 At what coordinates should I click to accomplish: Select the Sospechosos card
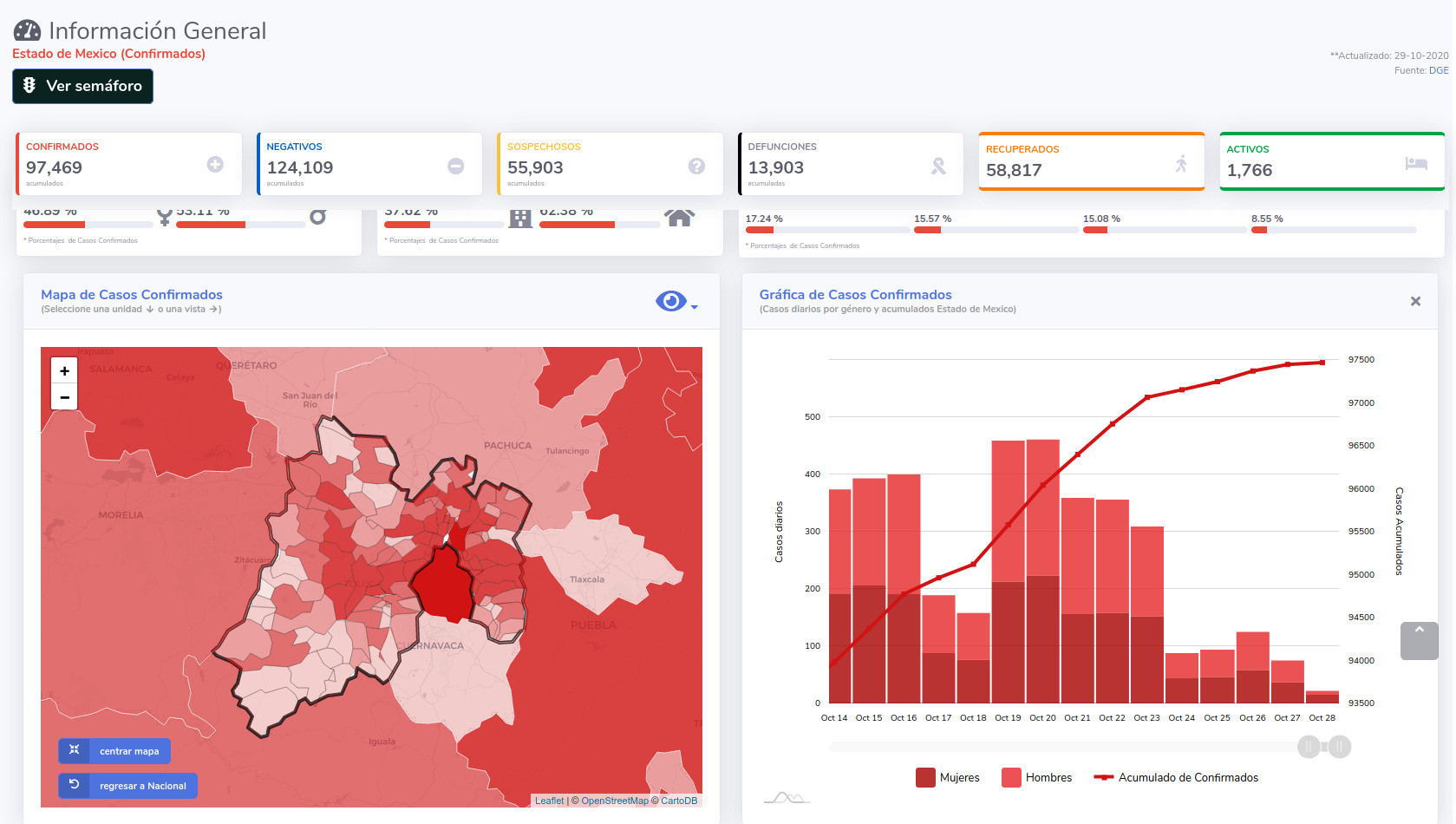(x=610, y=164)
